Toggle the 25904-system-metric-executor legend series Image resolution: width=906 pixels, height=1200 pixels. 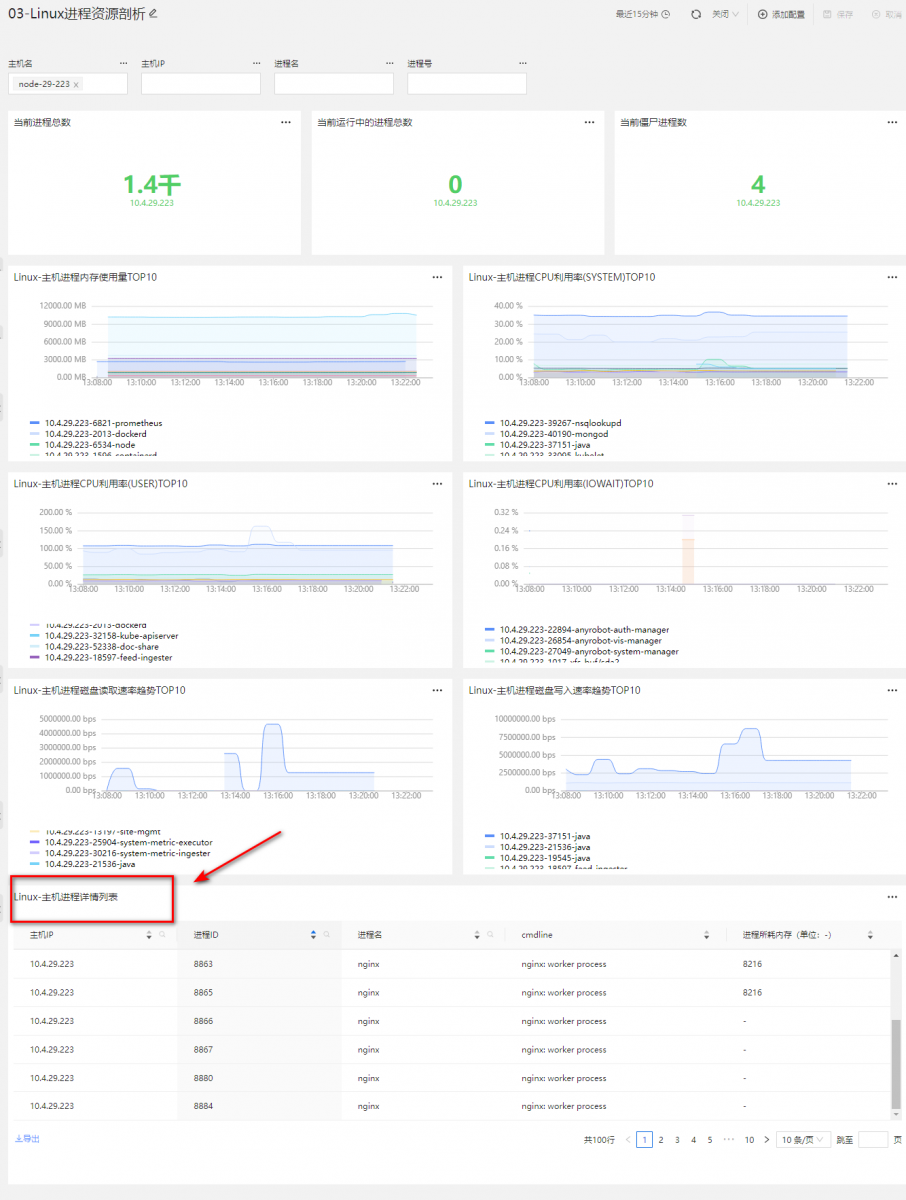click(x=121, y=842)
